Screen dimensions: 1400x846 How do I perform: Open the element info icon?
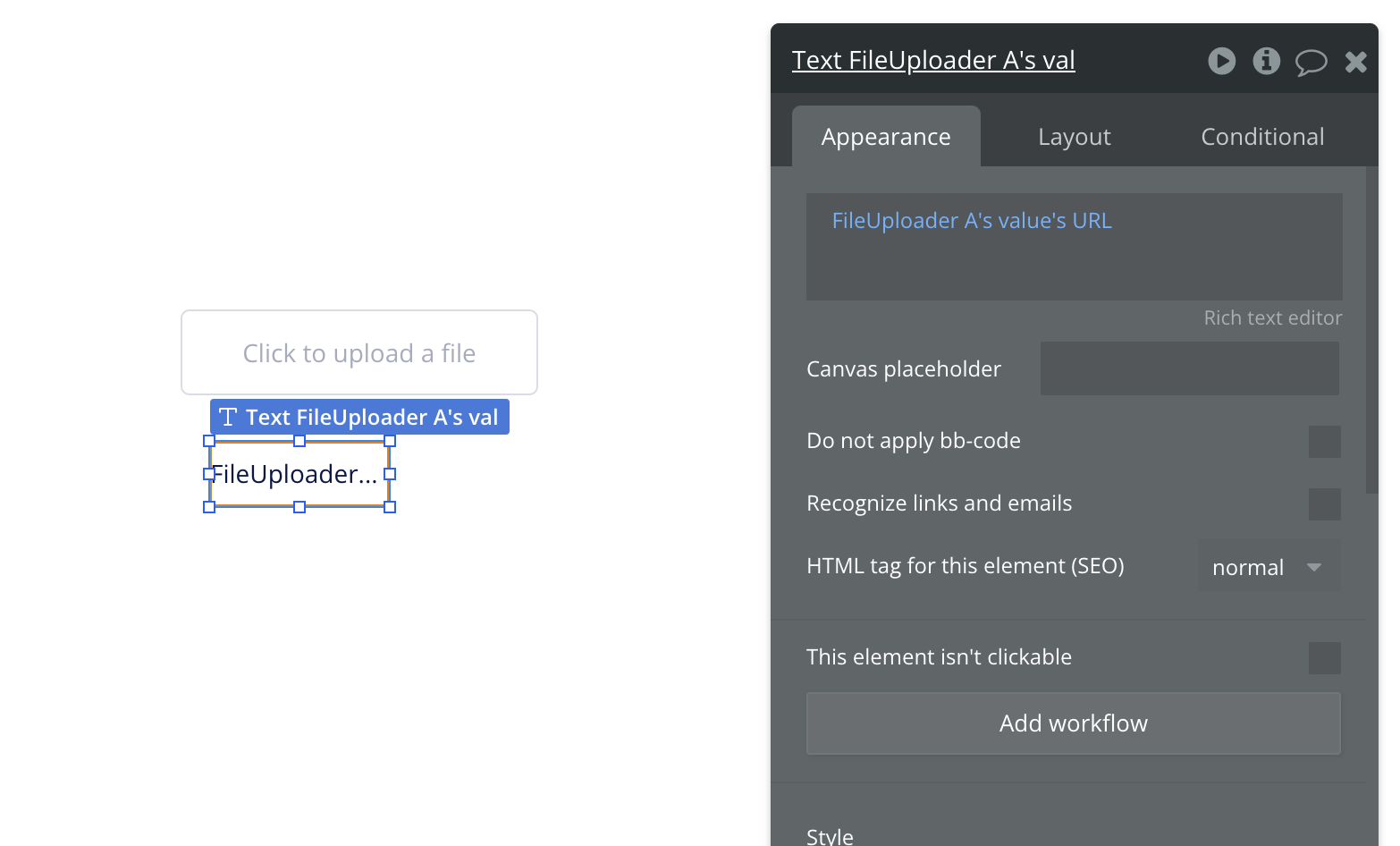(1266, 61)
